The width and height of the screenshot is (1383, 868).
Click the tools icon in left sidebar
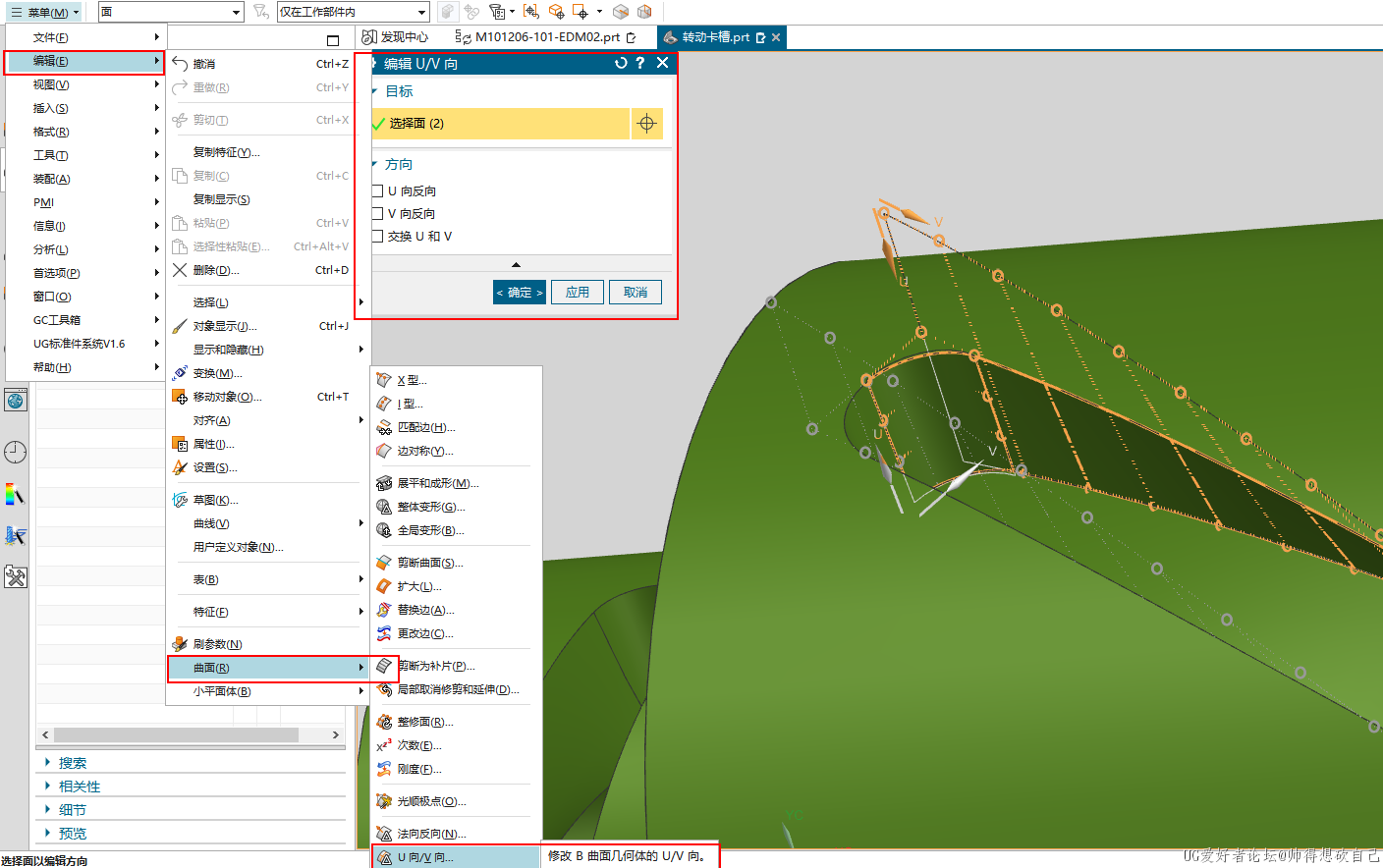[15, 576]
